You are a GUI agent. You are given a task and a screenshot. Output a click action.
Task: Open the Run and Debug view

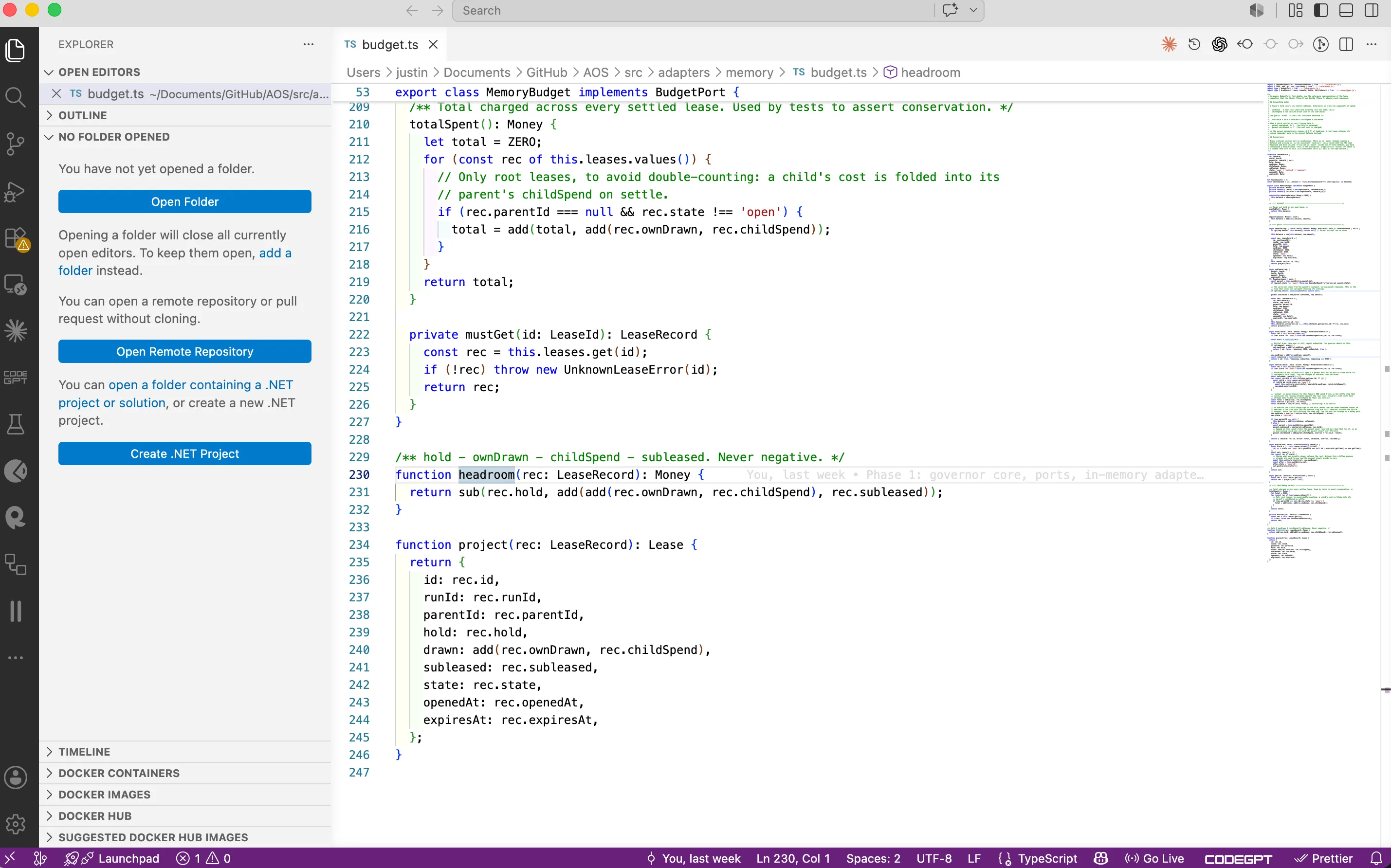click(x=16, y=191)
